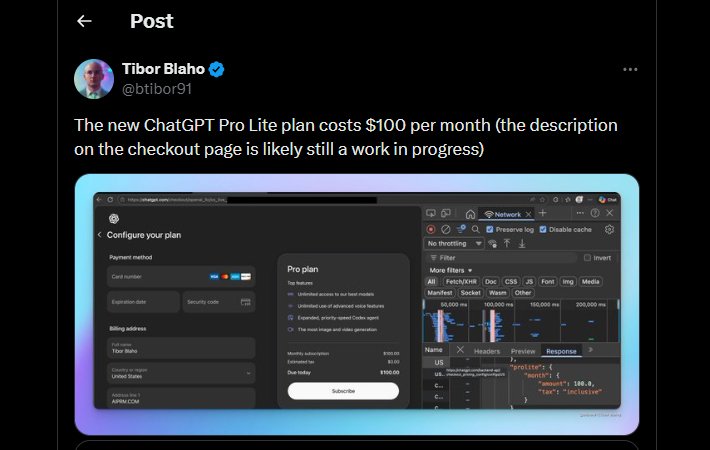Viewport: 710px width, 450px height.
Task: Open the Tibor Blaho display name link
Action: (x=163, y=69)
